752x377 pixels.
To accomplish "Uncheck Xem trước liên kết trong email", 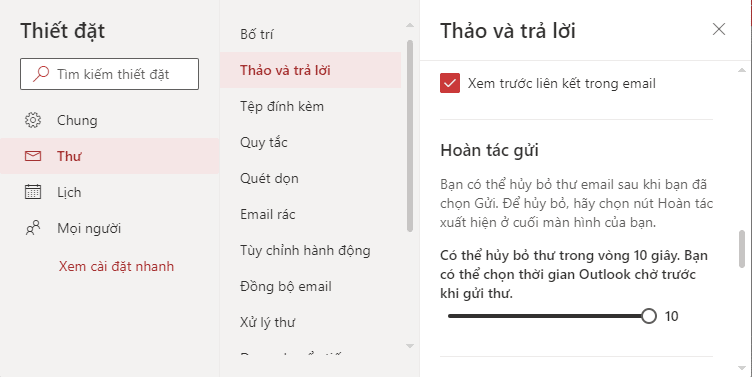I will [x=450, y=83].
